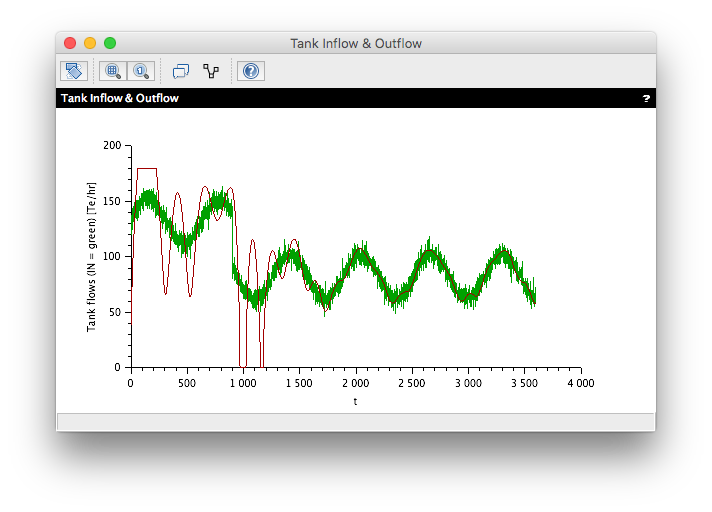Click the y-axis label Tank flows (IN = green)

[x=91, y=257]
